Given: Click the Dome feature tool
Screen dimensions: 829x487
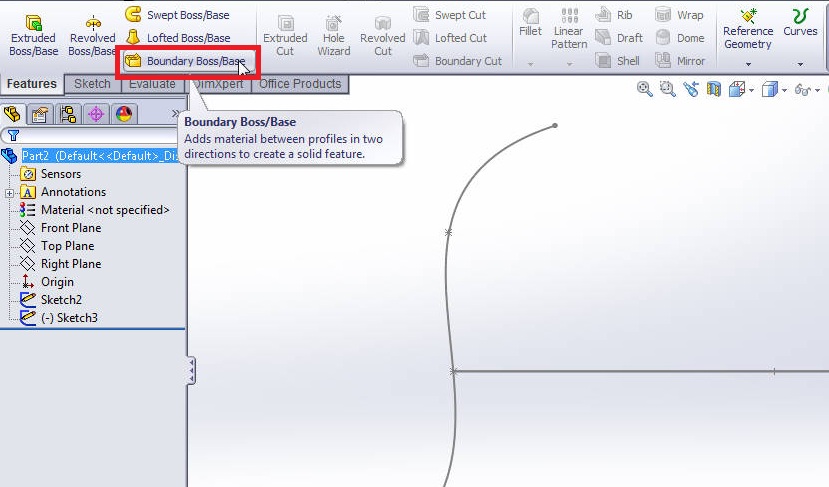Looking at the screenshot, I should (679, 38).
